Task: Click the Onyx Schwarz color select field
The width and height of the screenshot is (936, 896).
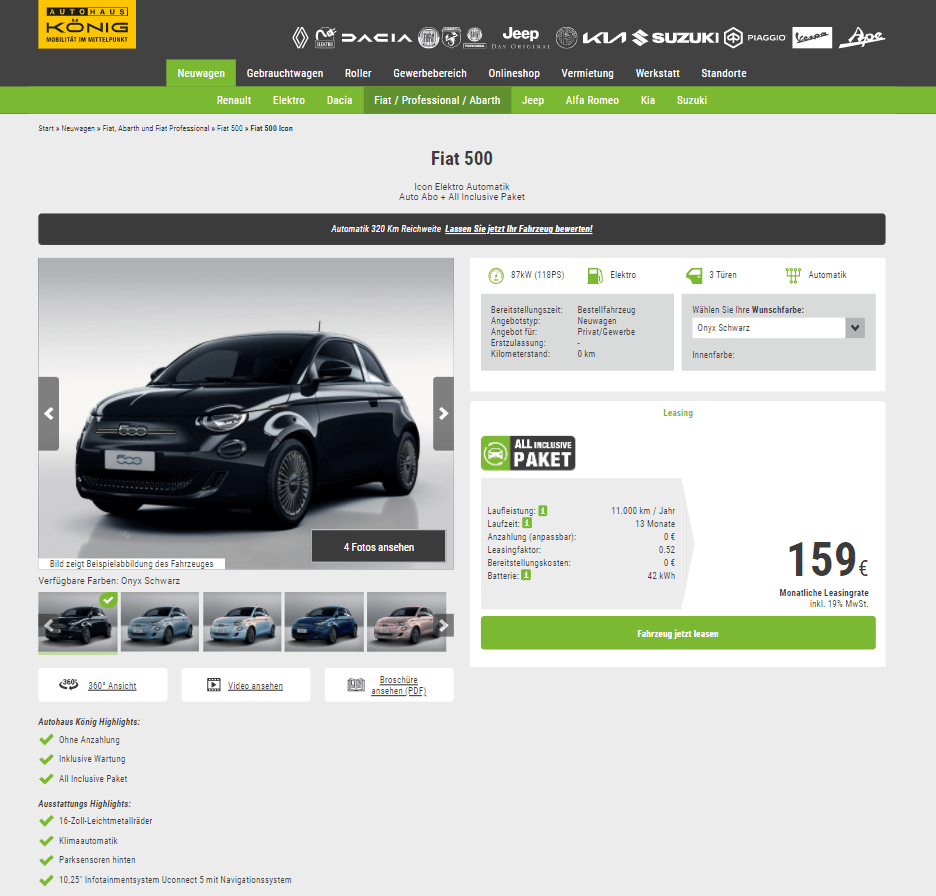Action: tap(778, 328)
